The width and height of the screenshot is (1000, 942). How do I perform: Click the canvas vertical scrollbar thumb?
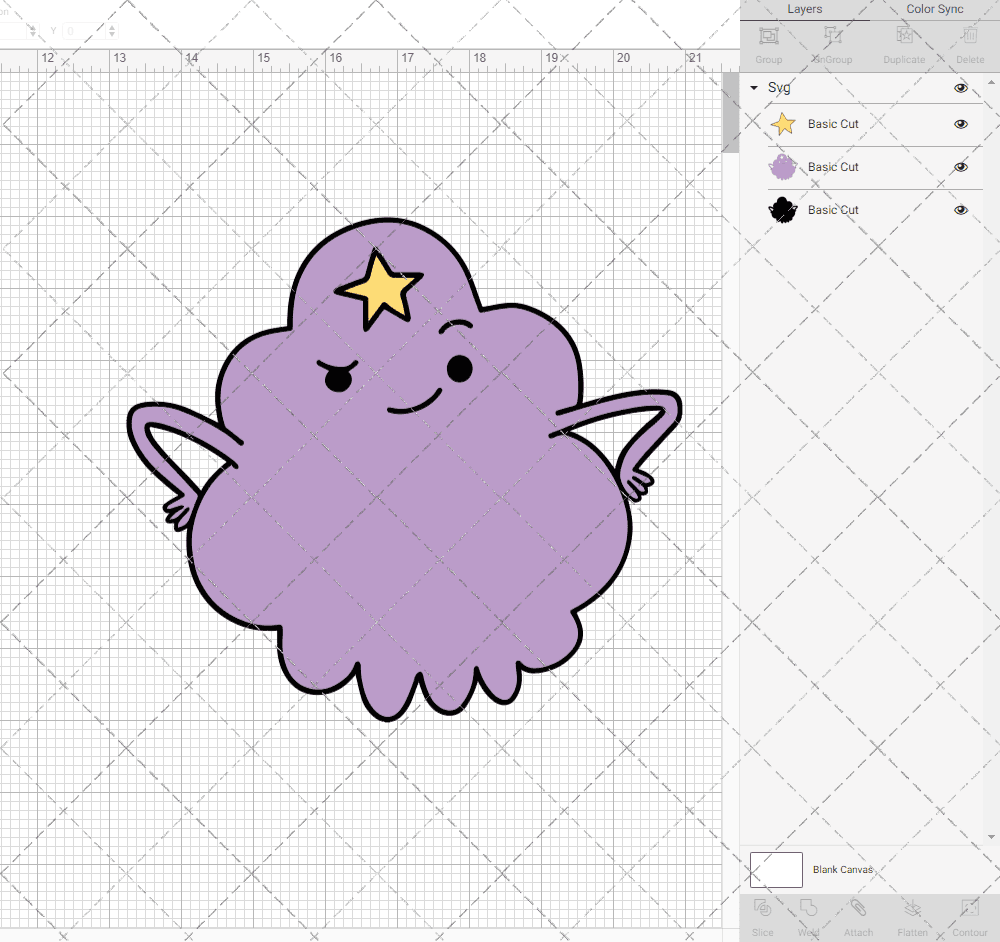point(730,112)
